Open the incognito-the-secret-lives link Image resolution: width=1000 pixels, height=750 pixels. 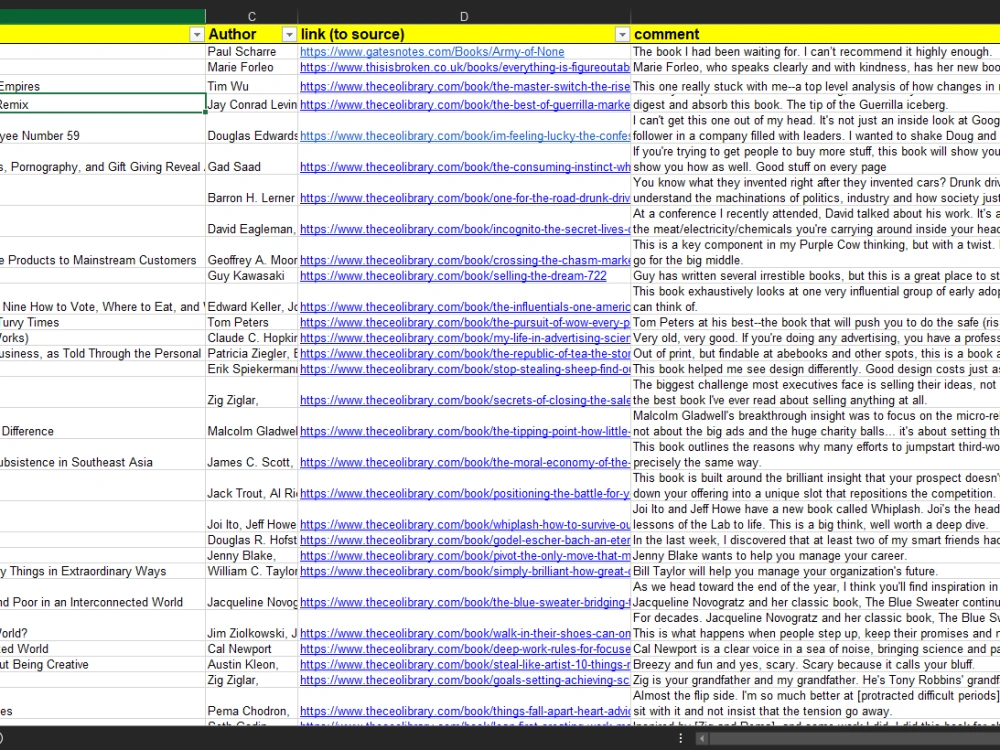tap(464, 230)
